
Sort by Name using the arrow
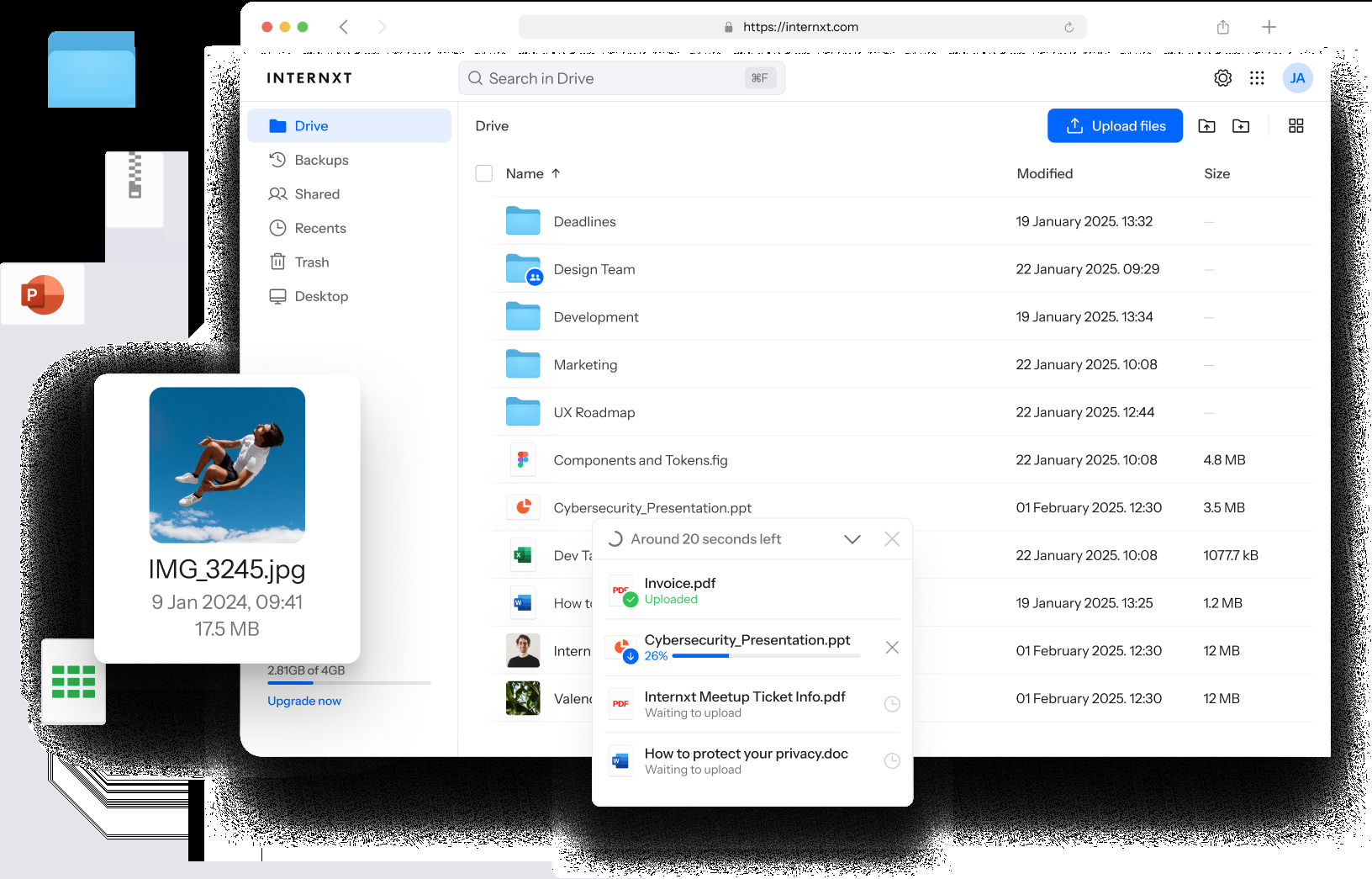pyautogui.click(x=556, y=173)
